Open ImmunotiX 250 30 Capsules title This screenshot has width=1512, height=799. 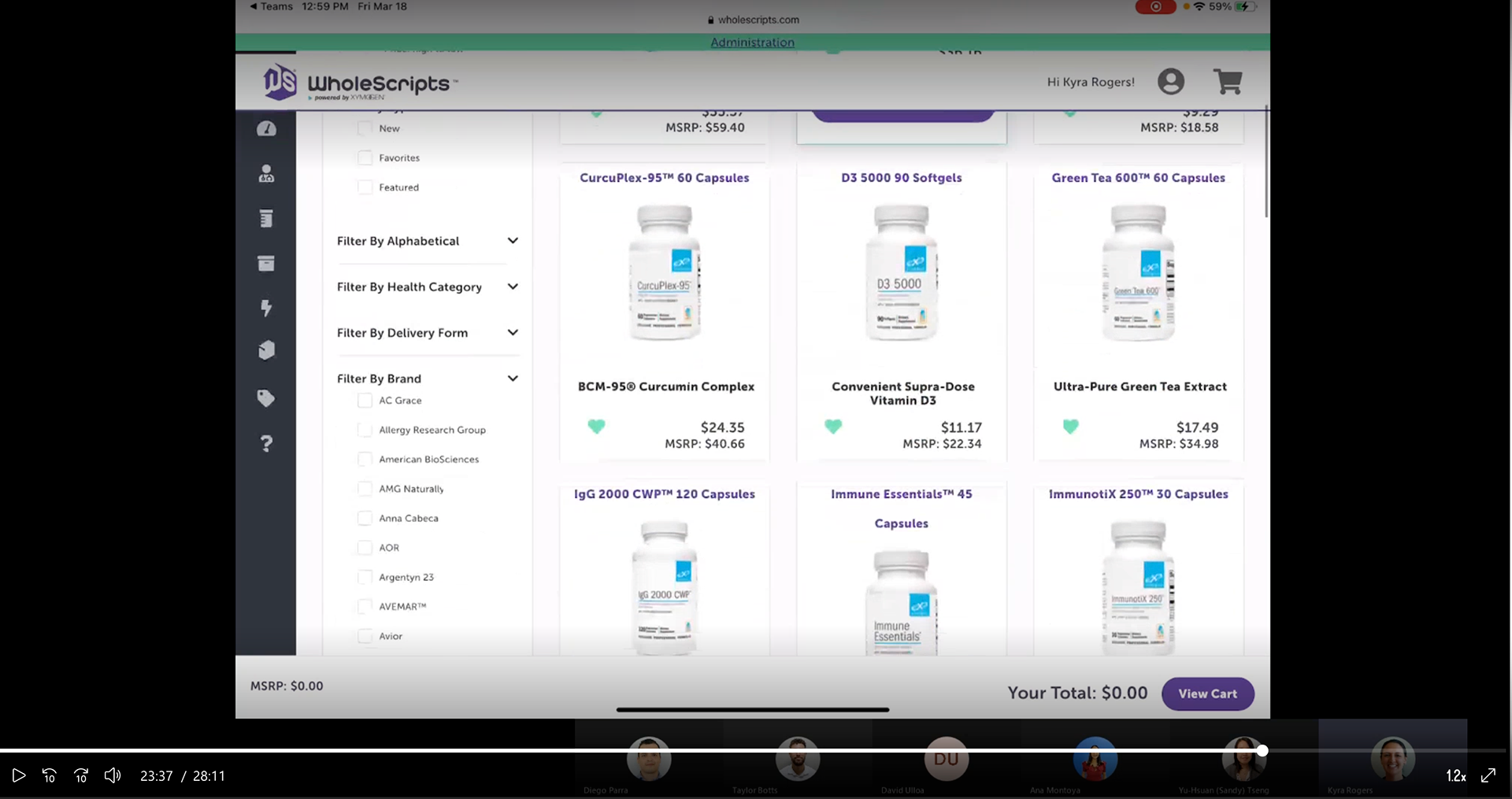point(1138,494)
